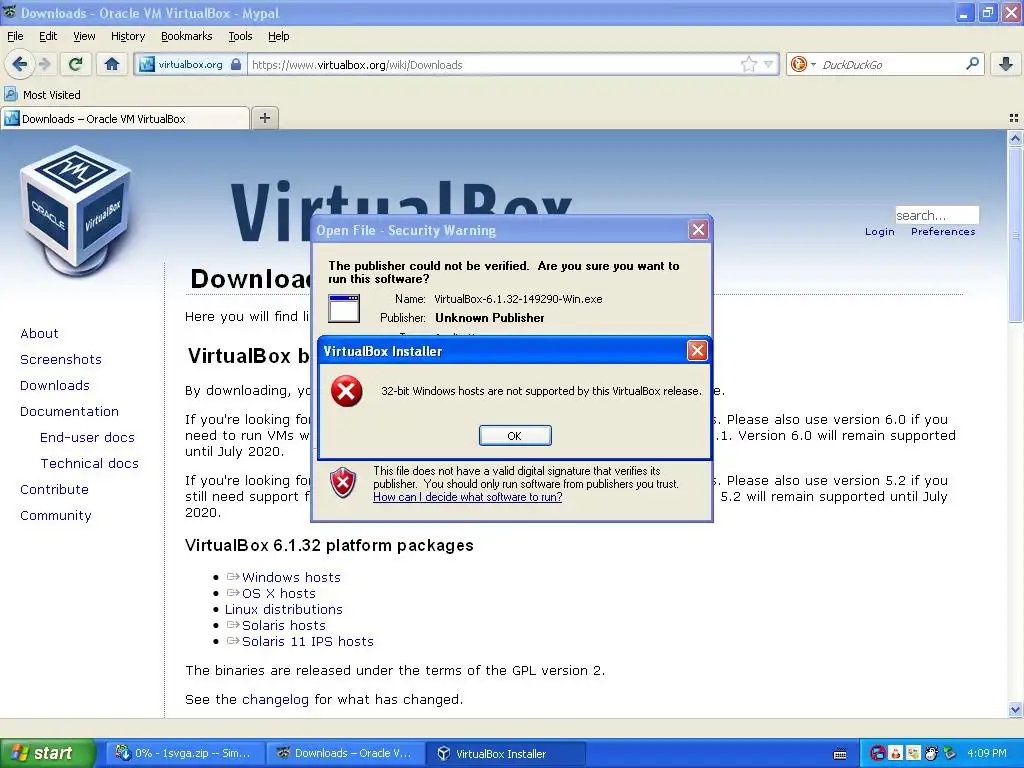Image resolution: width=1024 pixels, height=768 pixels.
Task: Open the Preferences link
Action: click(x=943, y=231)
